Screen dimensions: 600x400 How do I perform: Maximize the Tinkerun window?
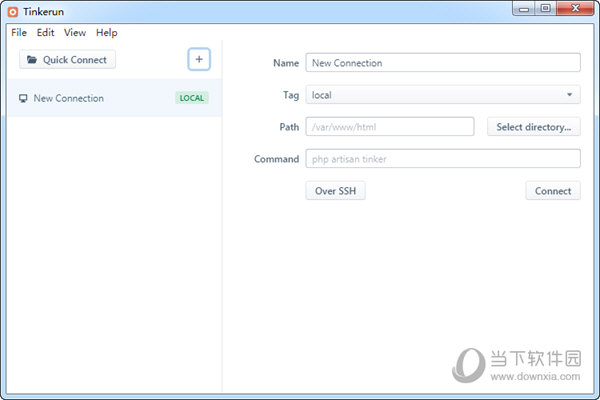[x=545, y=9]
